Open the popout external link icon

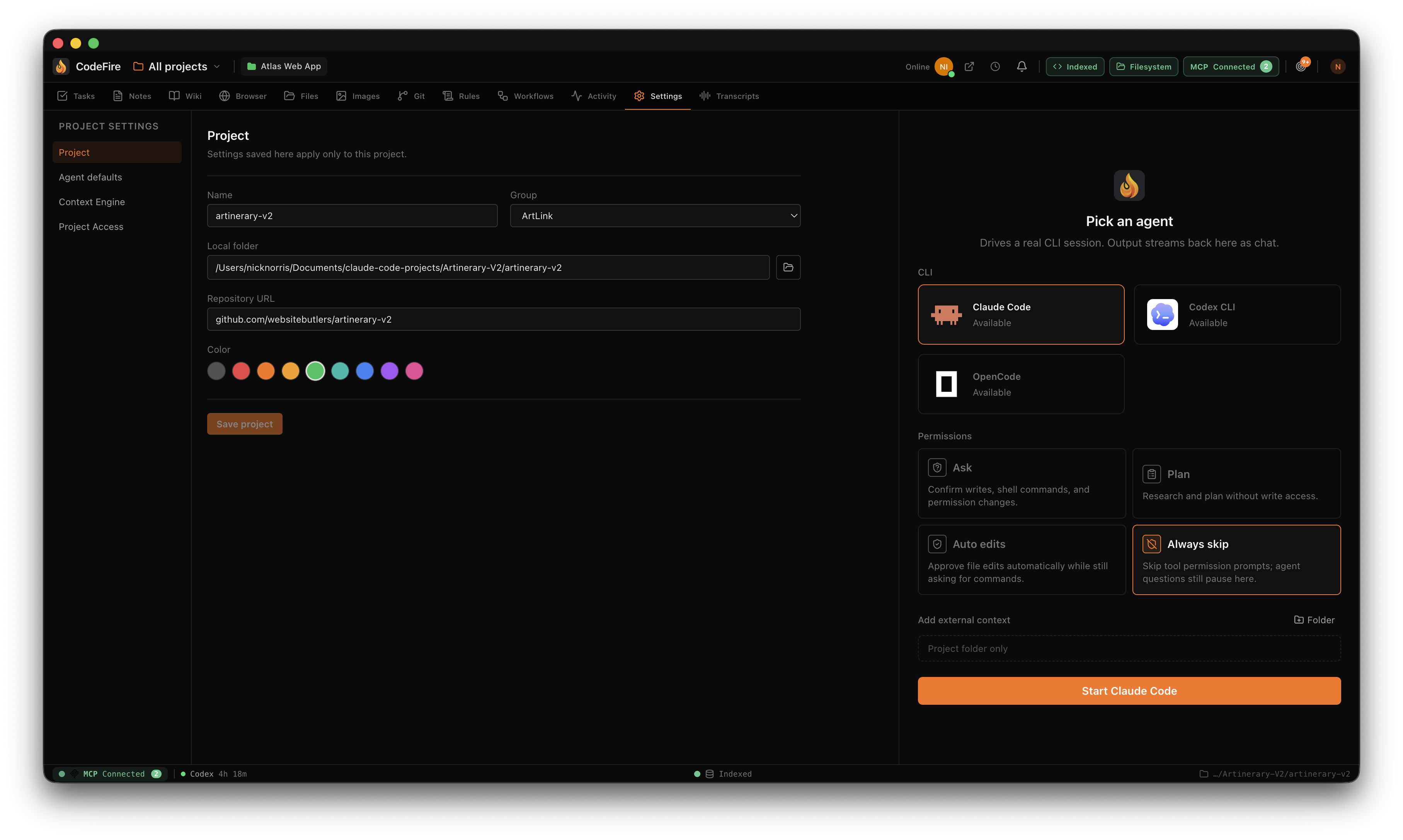969,66
